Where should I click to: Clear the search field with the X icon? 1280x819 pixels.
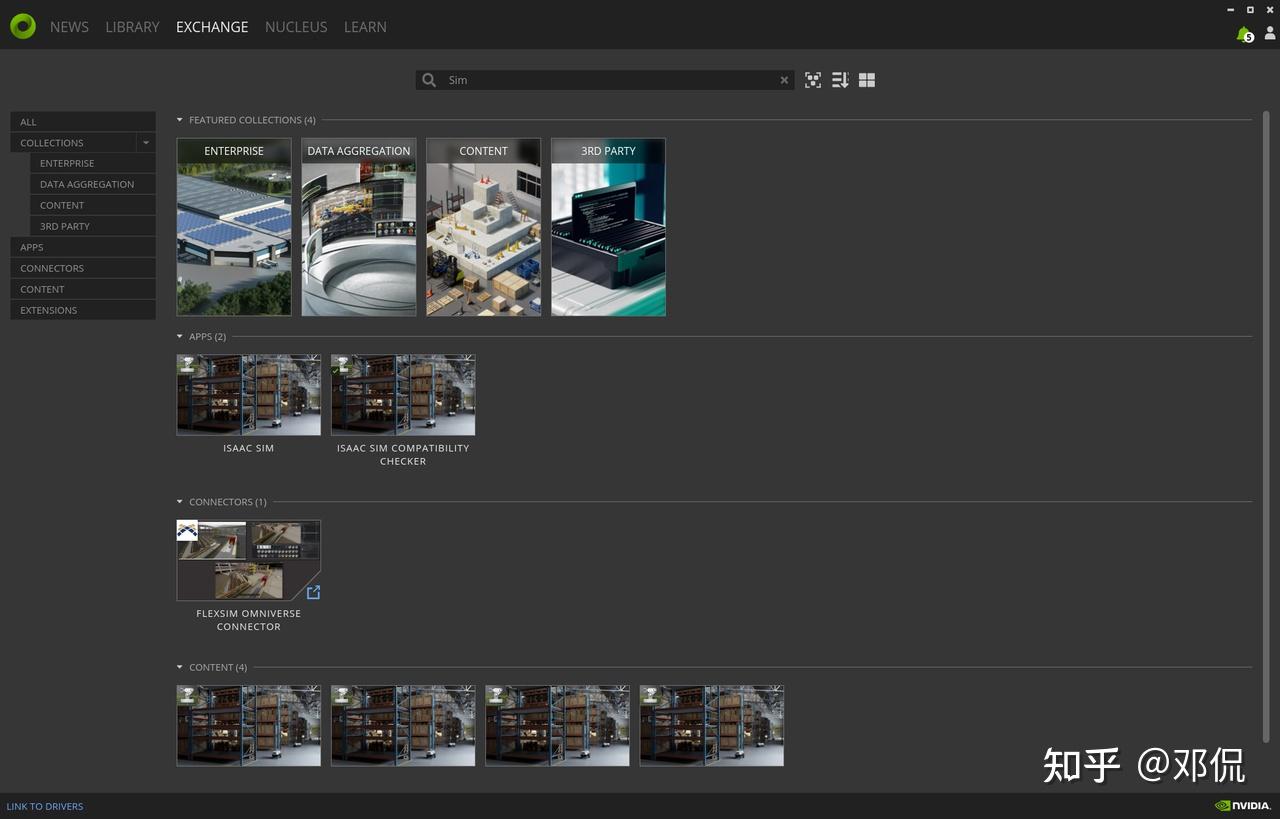click(784, 80)
